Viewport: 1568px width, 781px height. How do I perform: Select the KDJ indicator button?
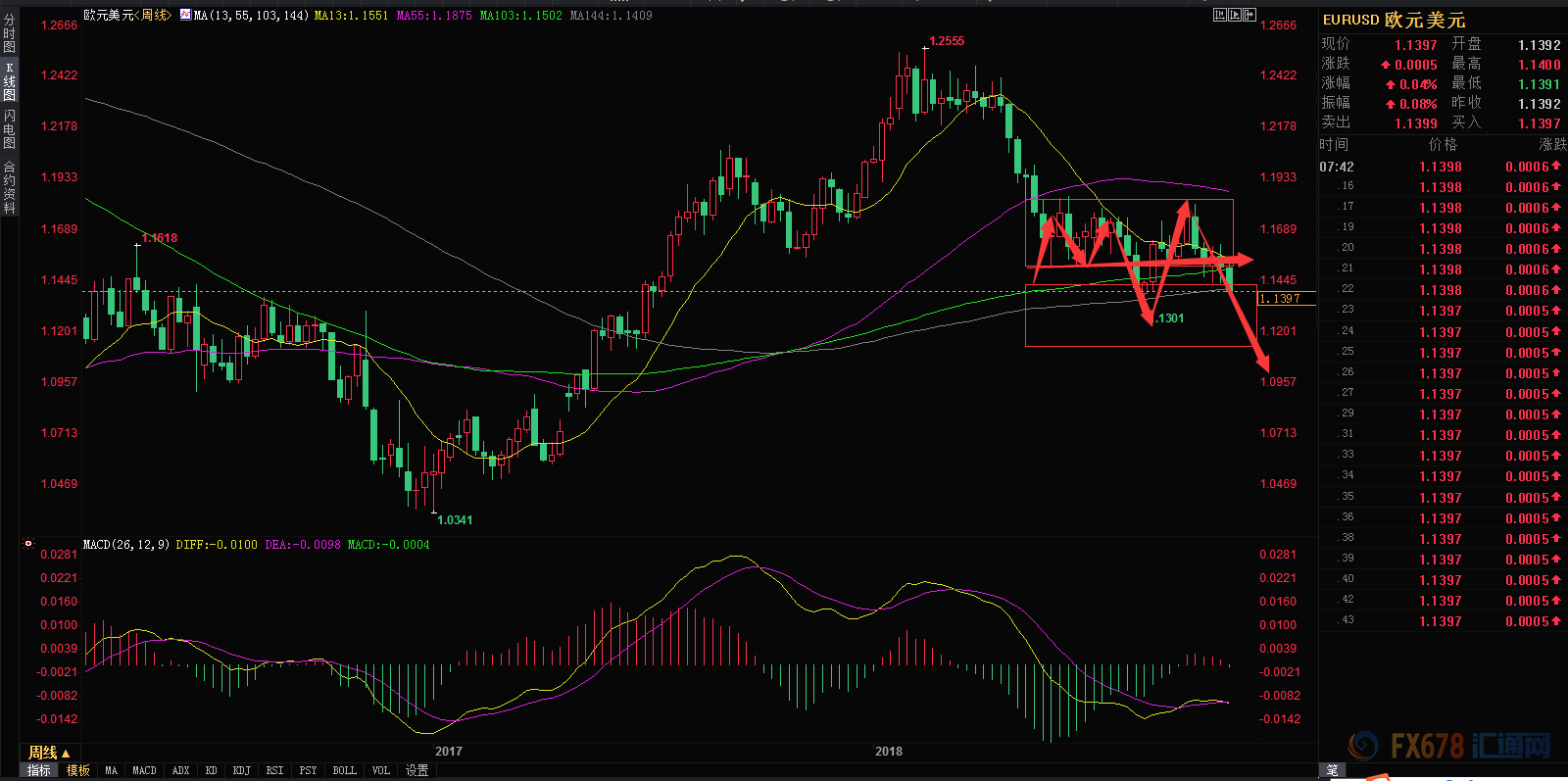[241, 770]
